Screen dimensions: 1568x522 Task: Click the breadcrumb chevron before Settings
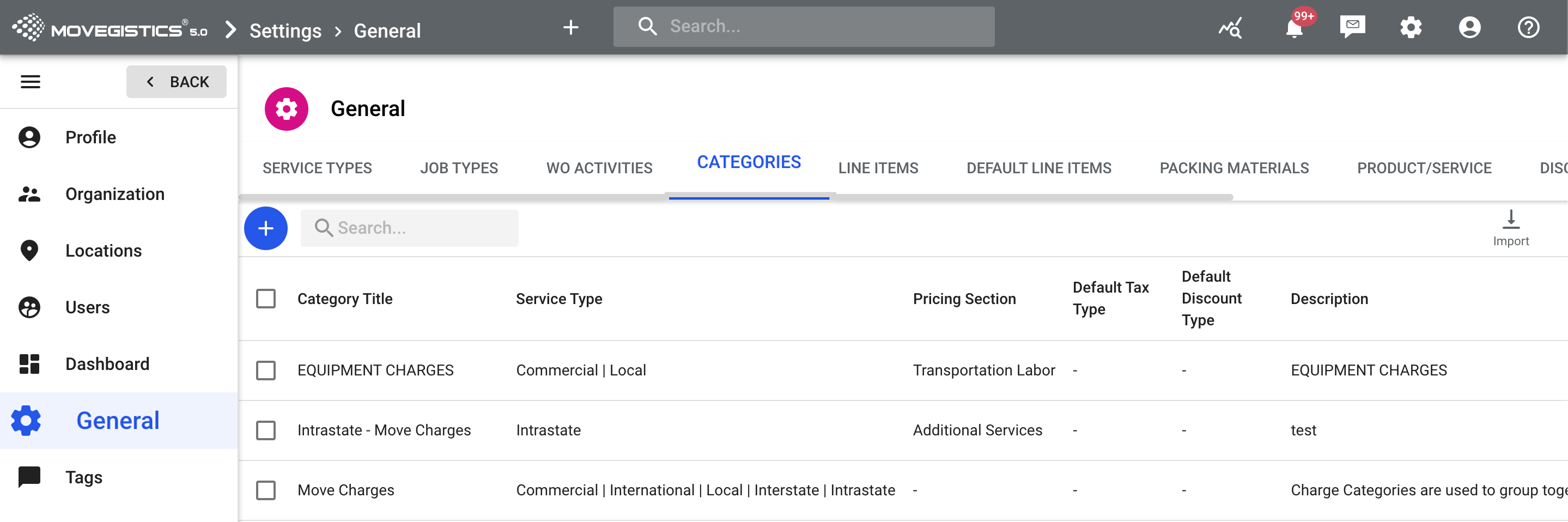pos(230,29)
